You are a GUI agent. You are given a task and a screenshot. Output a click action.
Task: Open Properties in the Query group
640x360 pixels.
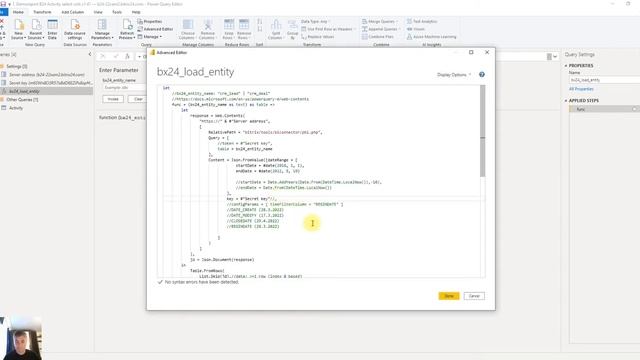coord(150,21)
